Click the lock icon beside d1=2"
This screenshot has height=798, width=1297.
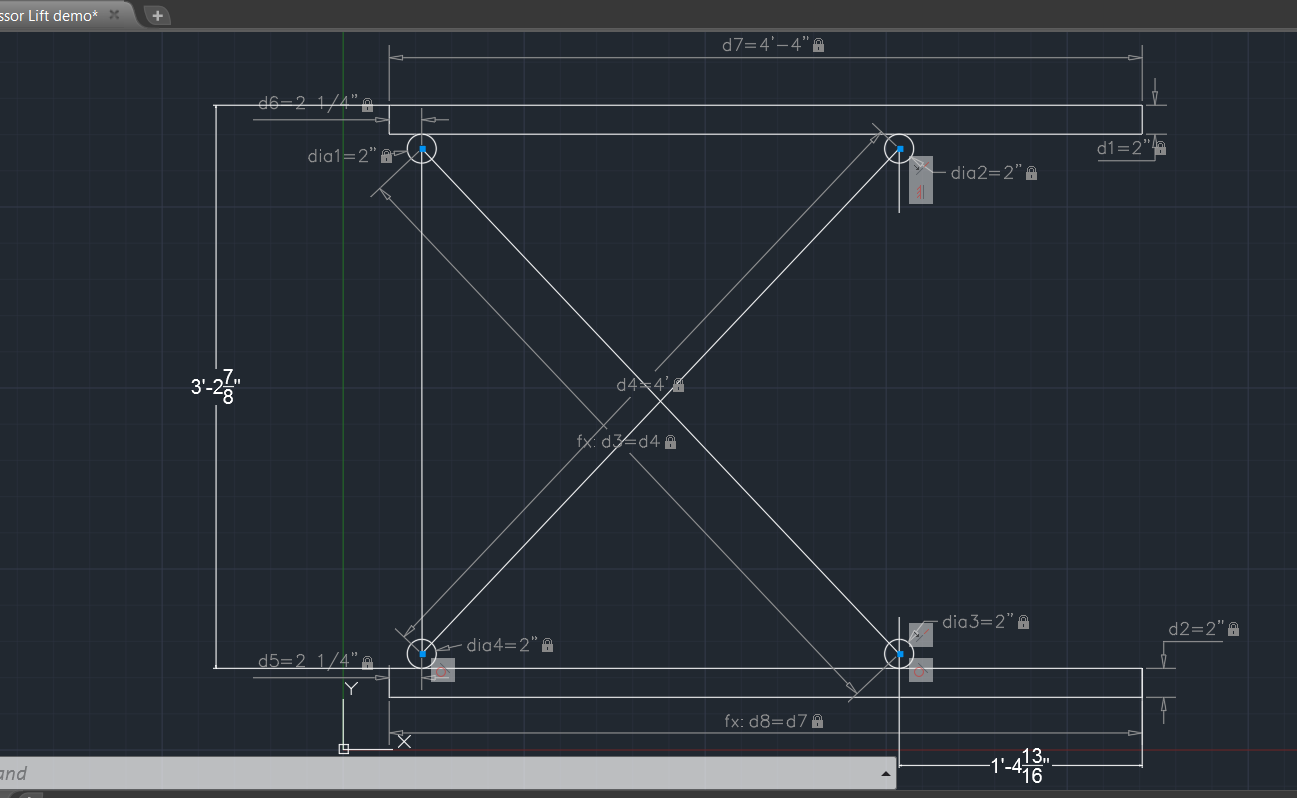coord(1161,148)
